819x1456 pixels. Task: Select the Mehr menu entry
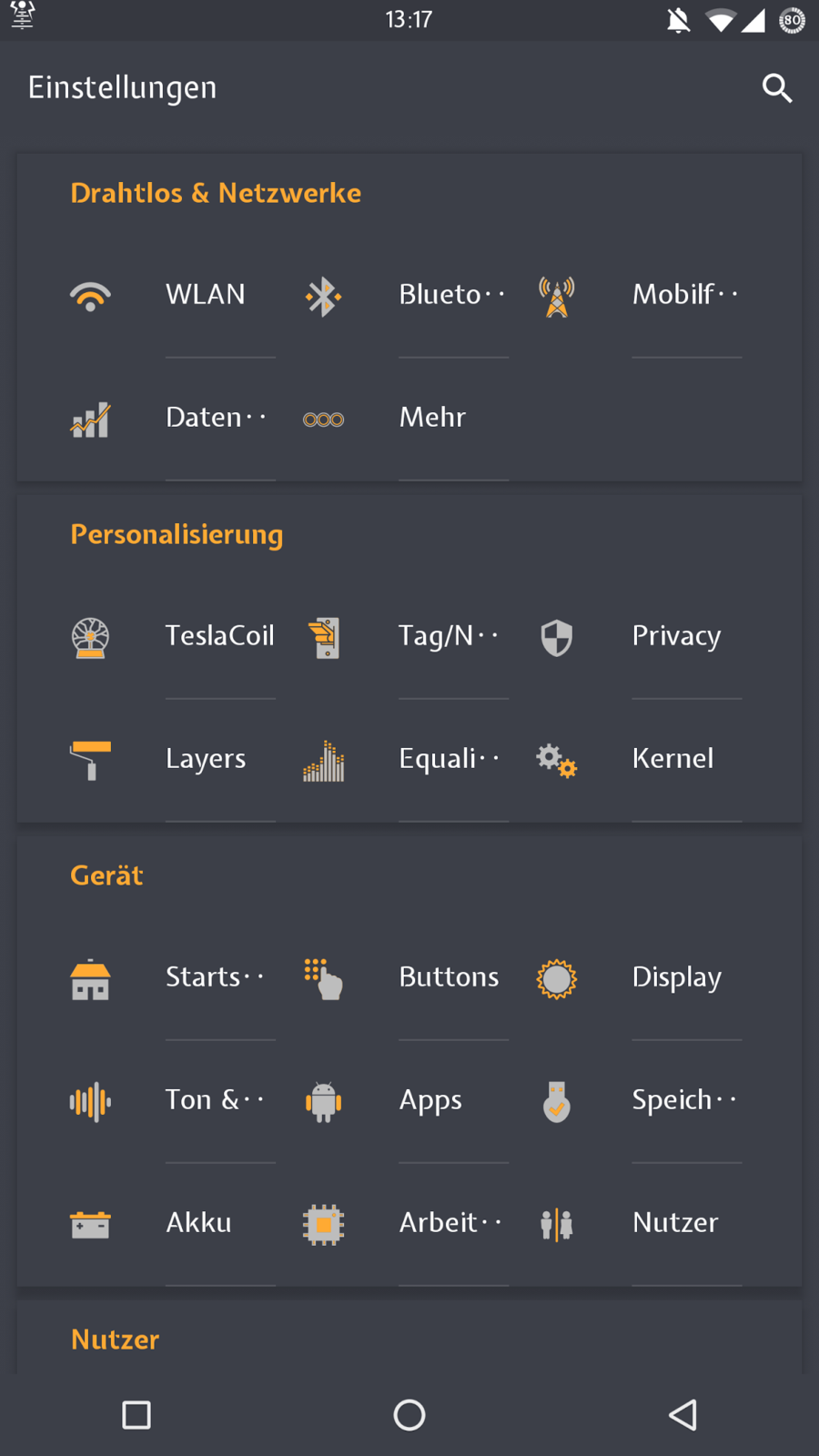[x=433, y=418]
